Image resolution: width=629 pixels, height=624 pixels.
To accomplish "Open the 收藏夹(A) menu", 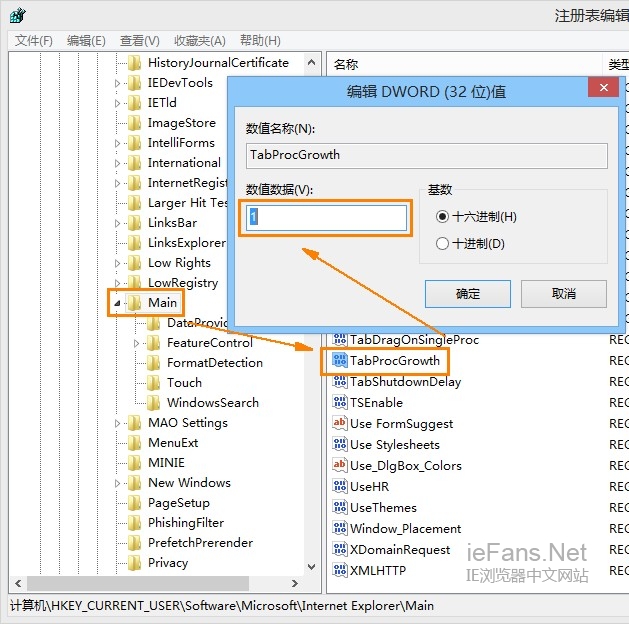I will tap(200, 41).
